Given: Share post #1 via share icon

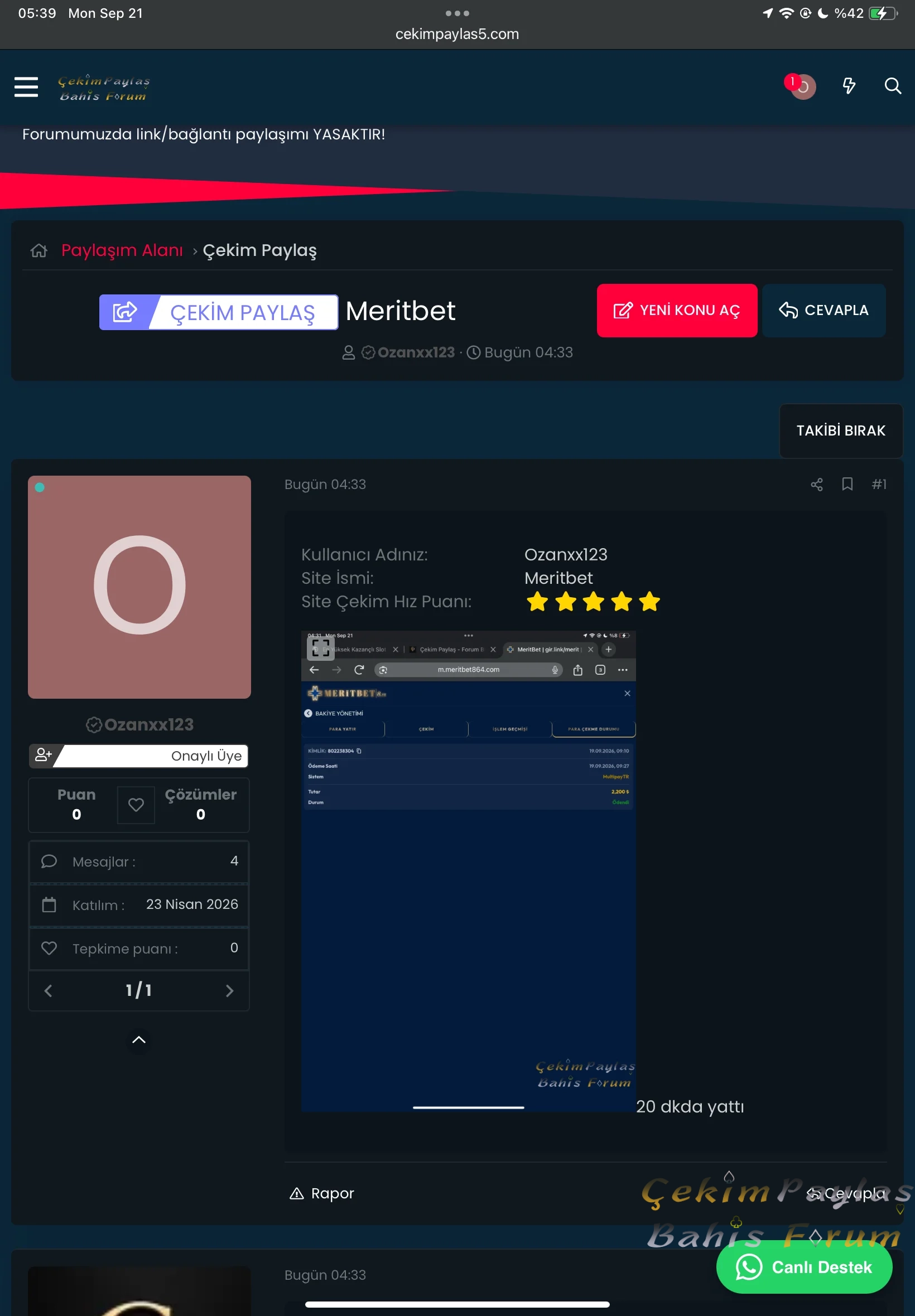Looking at the screenshot, I should click(x=816, y=485).
